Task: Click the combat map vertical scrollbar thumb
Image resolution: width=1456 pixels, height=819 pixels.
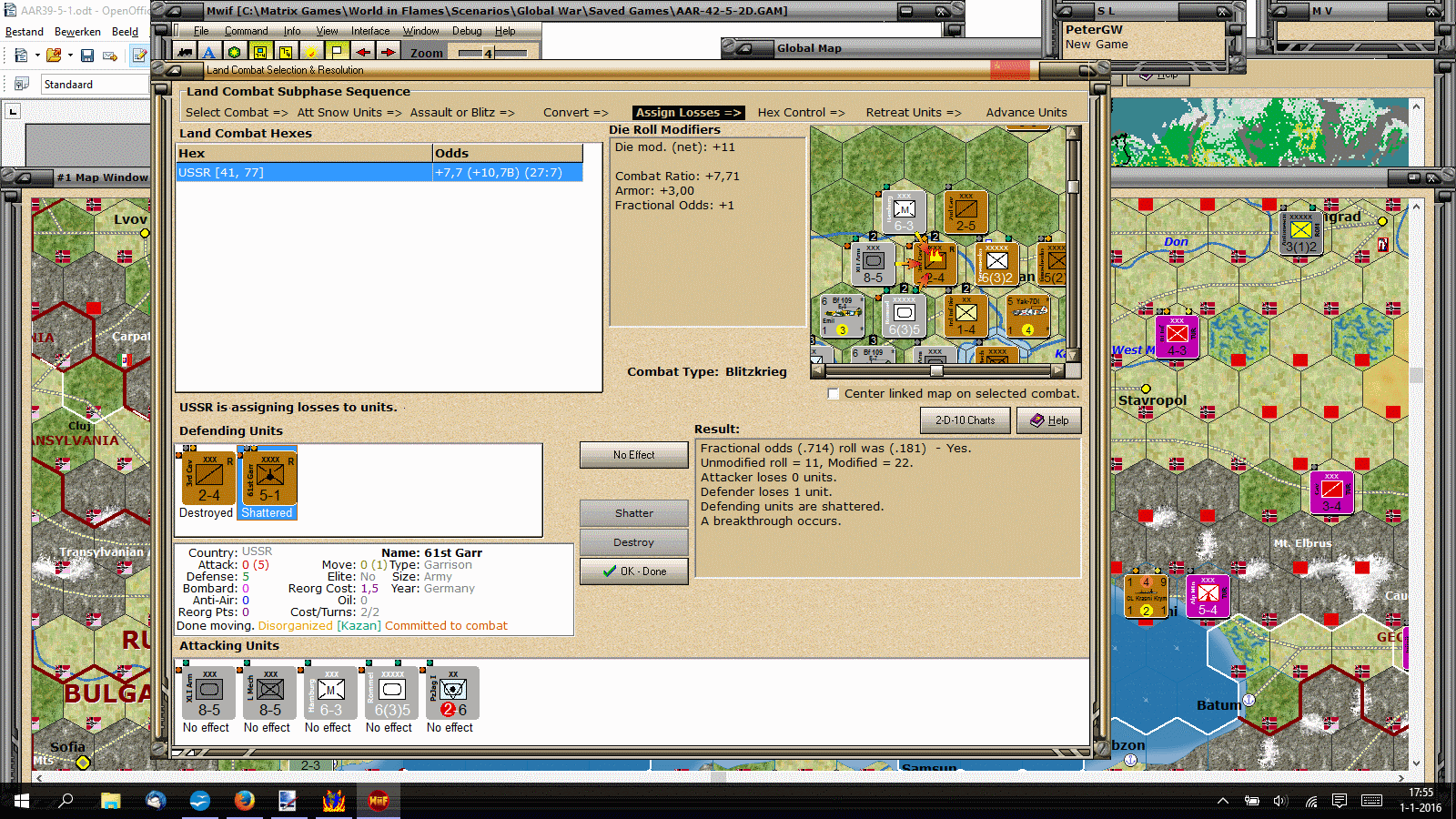Action: [x=1074, y=187]
